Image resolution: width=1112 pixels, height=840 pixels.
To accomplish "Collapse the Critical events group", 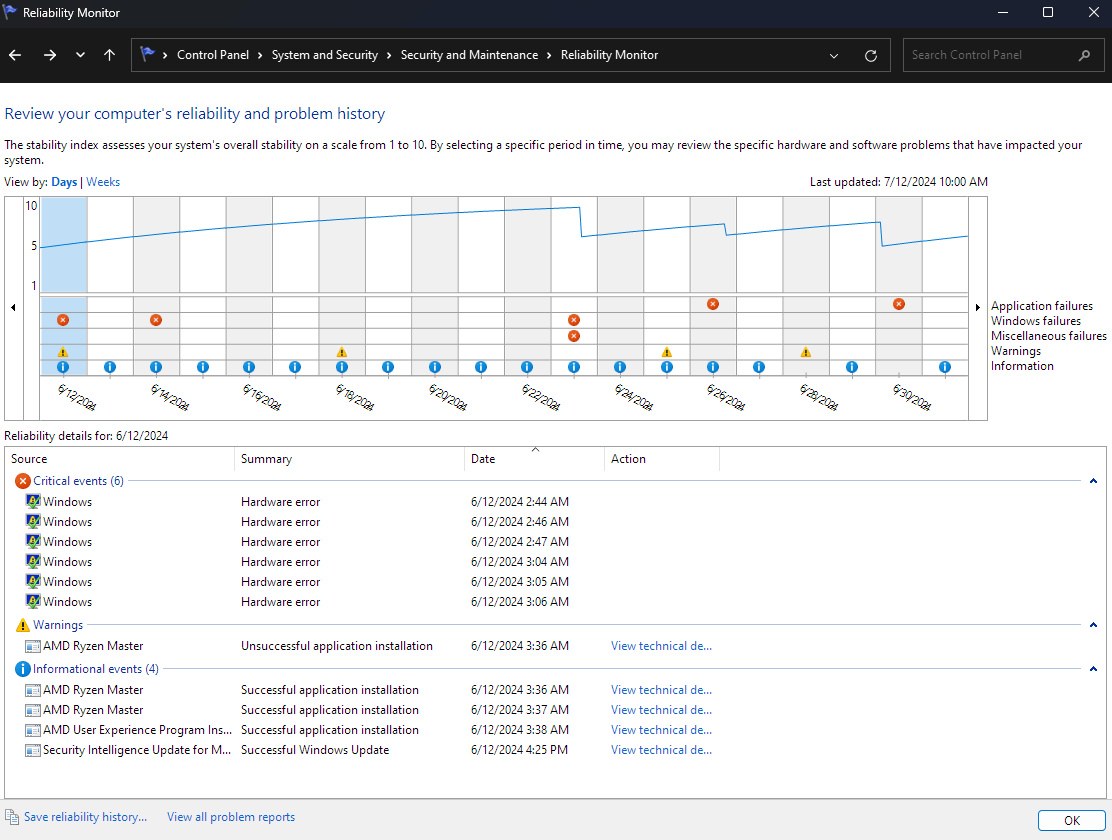I will pos(1093,481).
